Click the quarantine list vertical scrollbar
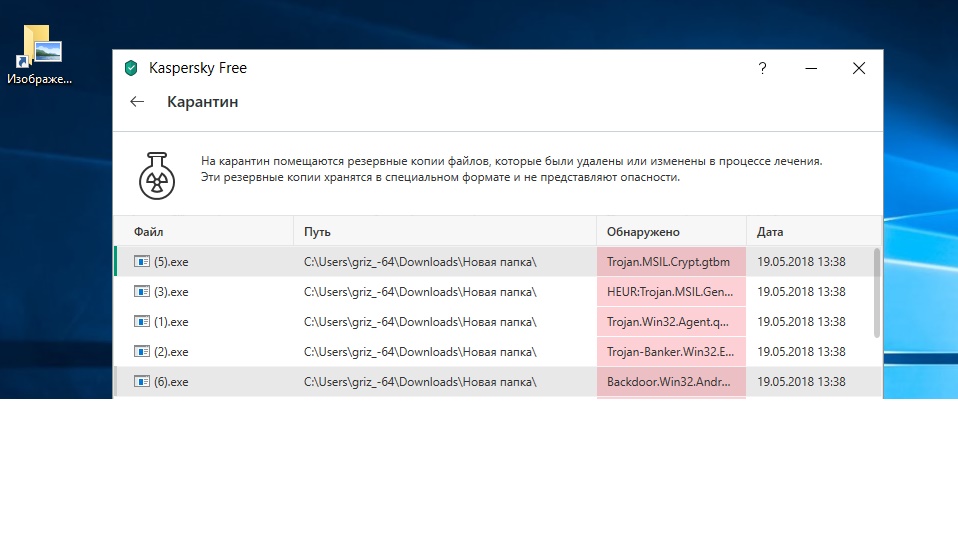This screenshot has height=540, width=958. [x=877, y=293]
